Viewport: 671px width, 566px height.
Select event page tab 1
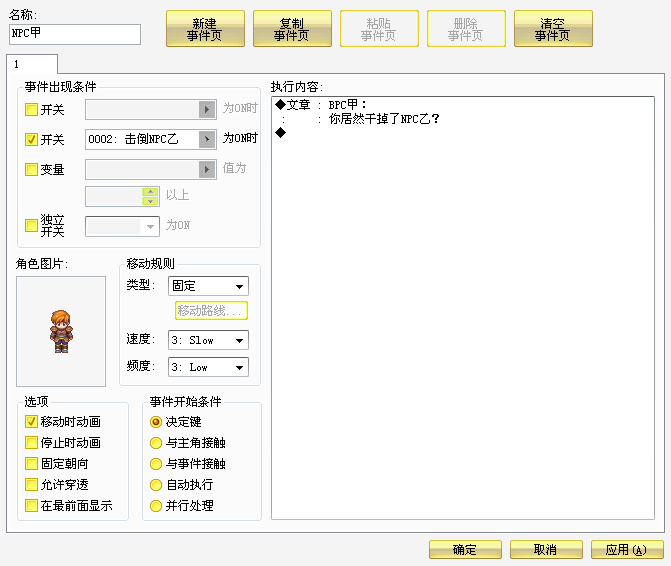pyautogui.click(x=32, y=64)
